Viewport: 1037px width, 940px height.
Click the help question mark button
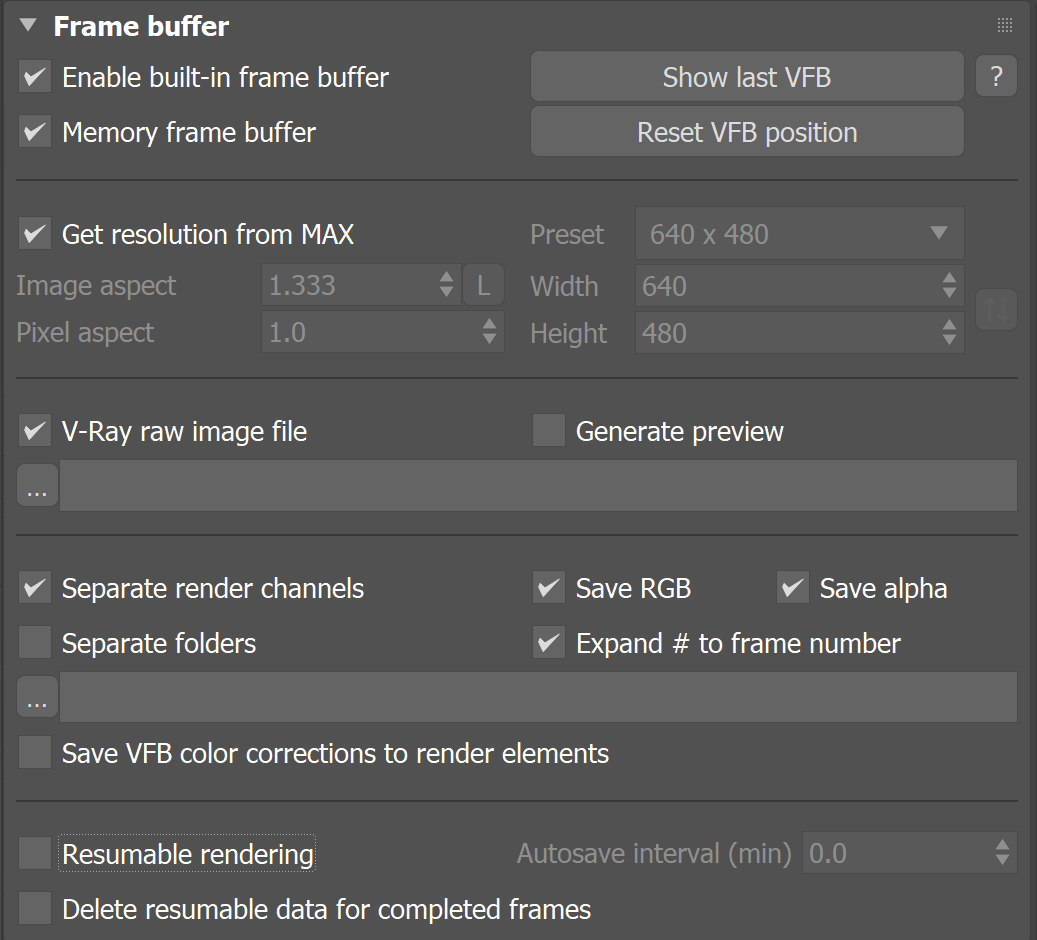(996, 77)
